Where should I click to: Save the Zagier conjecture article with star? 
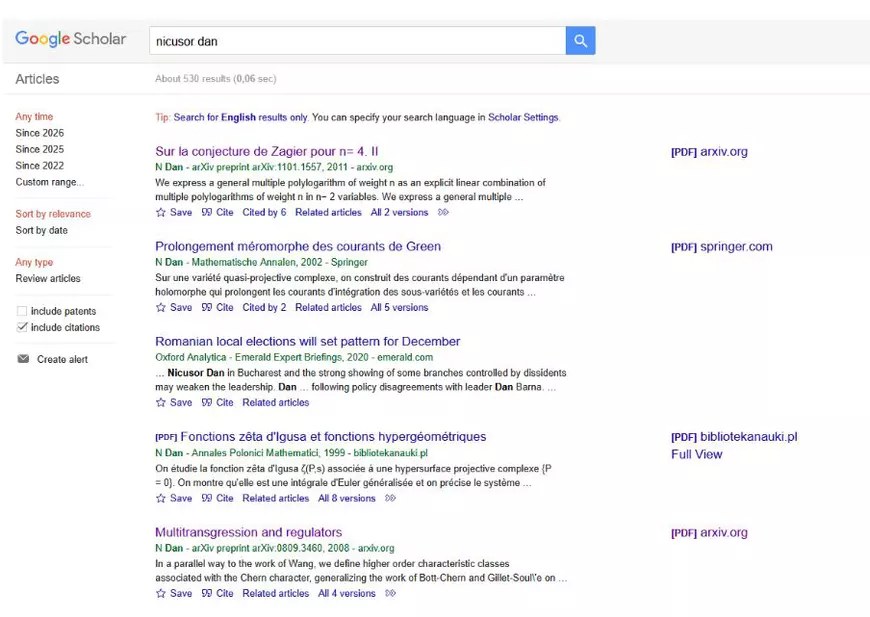[173, 212]
